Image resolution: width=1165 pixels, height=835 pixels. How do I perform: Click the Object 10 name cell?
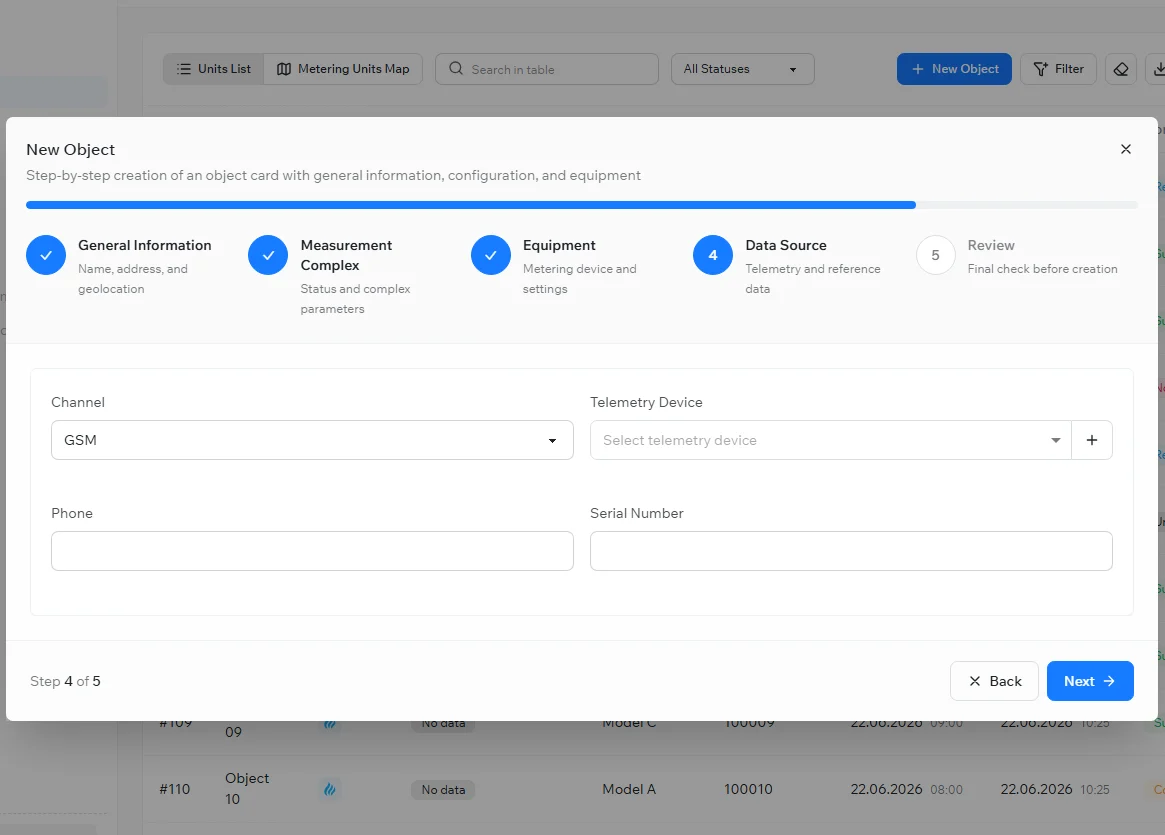pyautogui.click(x=247, y=788)
